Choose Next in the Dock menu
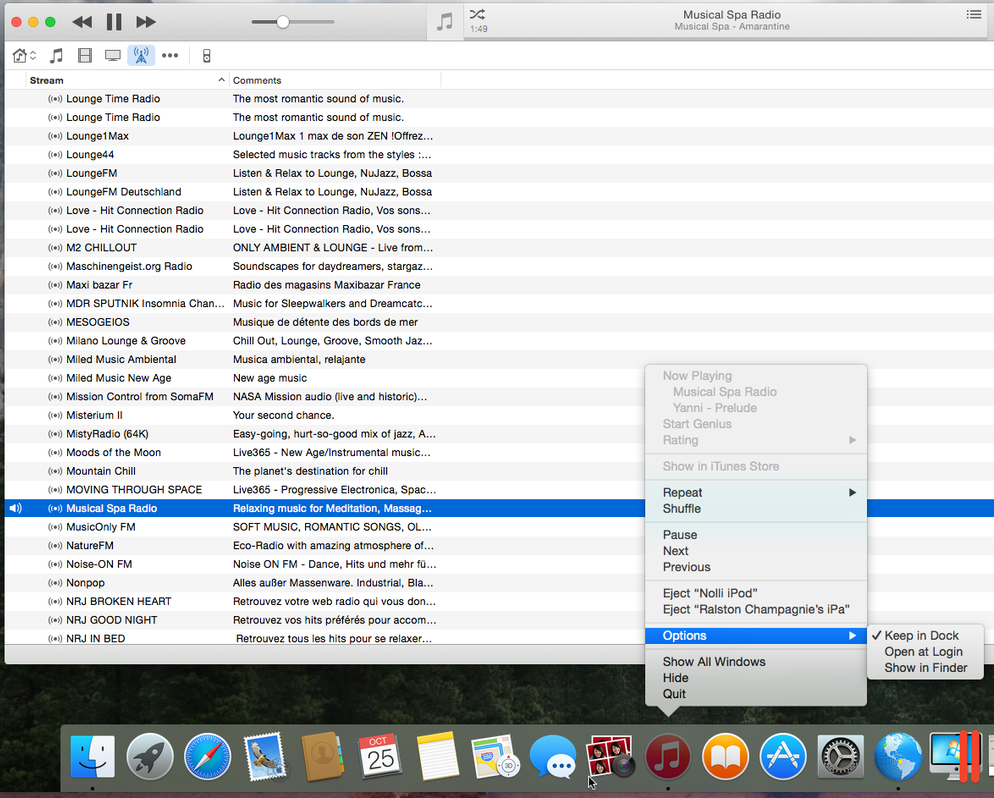This screenshot has height=798, width=994. pos(756,551)
